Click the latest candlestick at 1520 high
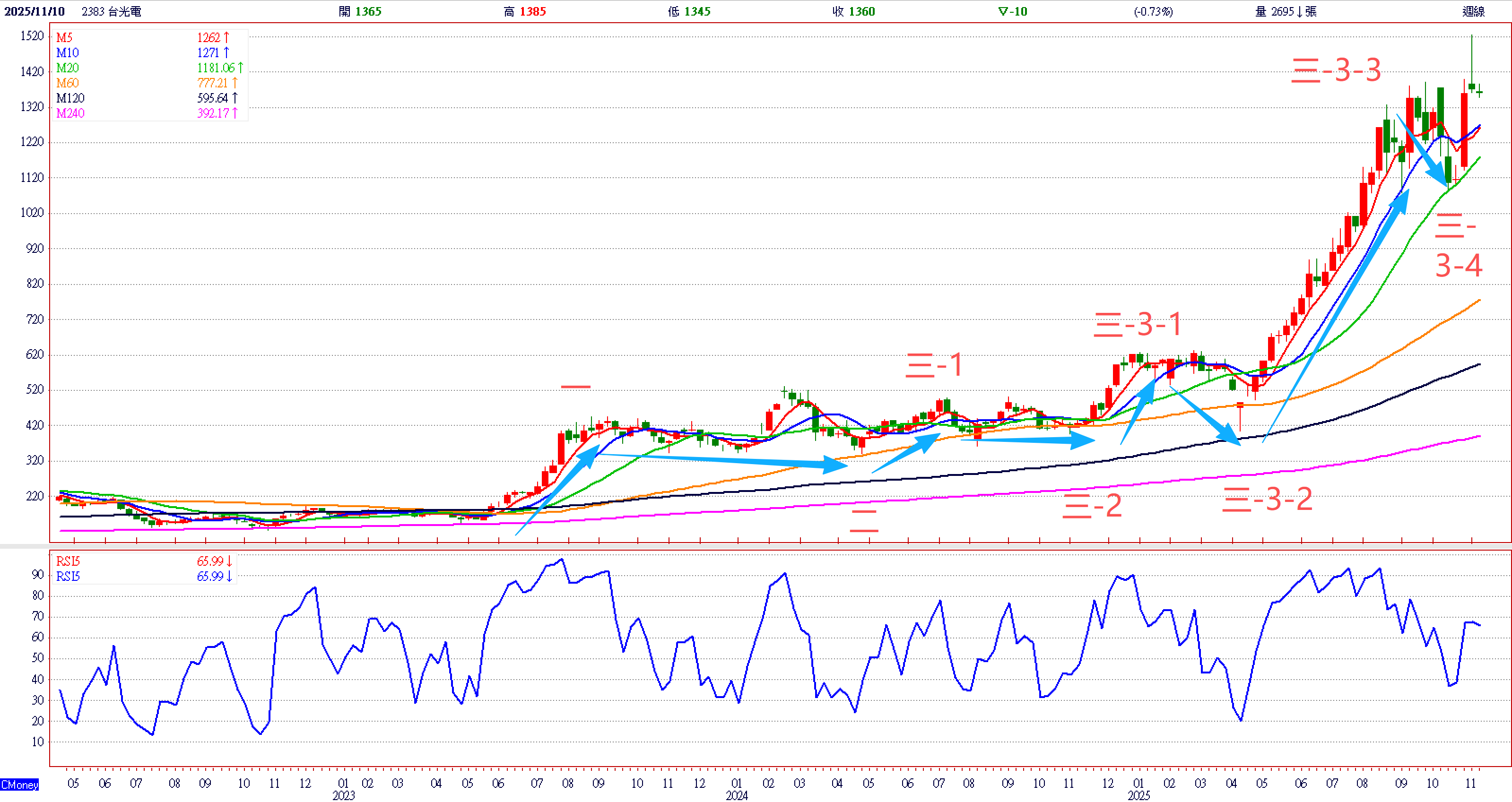 [x=1471, y=86]
